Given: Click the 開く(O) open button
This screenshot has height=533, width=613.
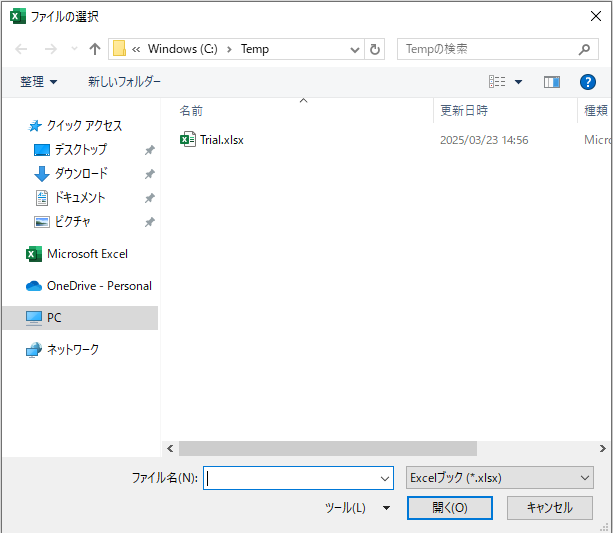Looking at the screenshot, I should pyautogui.click(x=450, y=508).
